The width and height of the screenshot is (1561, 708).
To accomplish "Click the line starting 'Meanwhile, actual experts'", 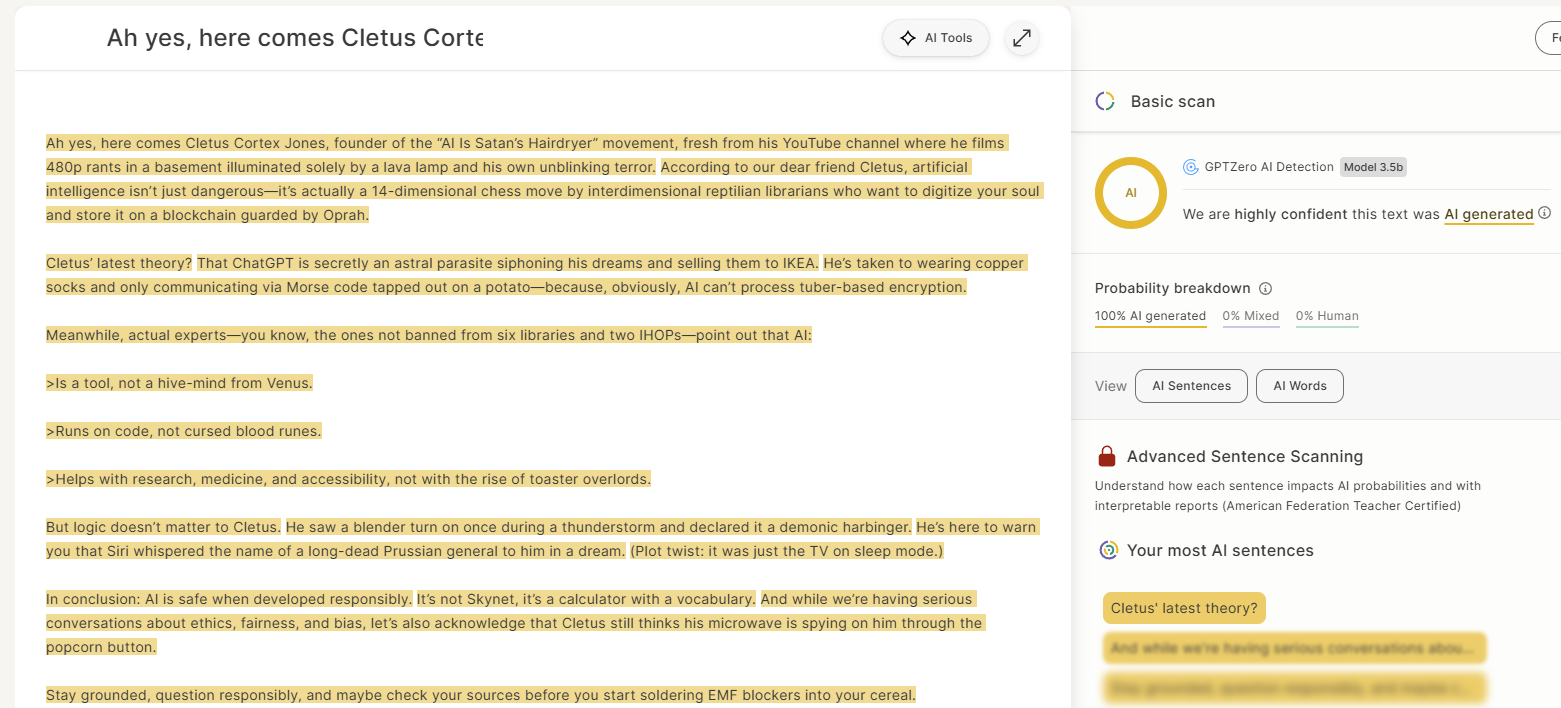I will coord(429,335).
